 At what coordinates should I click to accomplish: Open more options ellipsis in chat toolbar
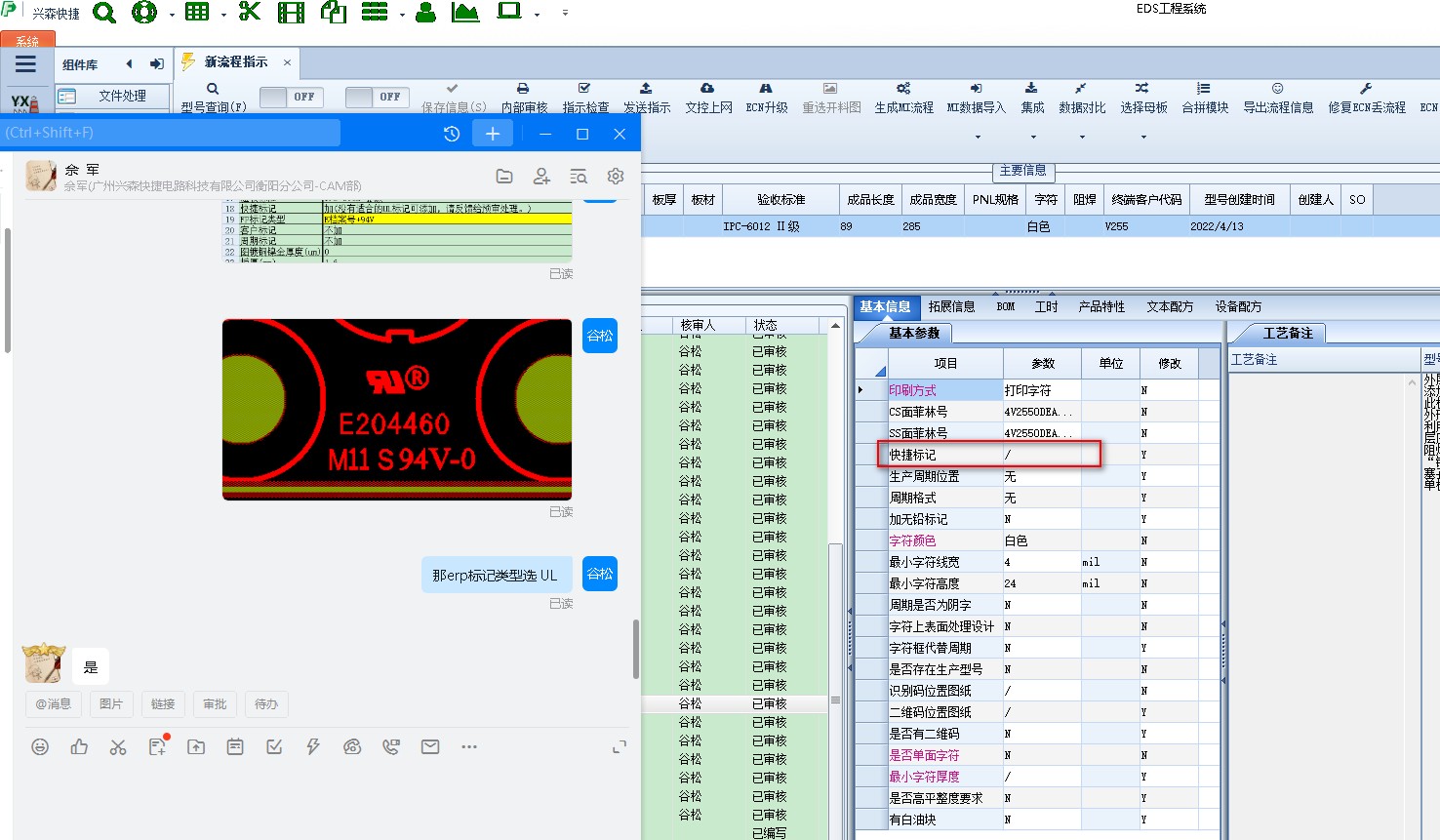pos(469,747)
